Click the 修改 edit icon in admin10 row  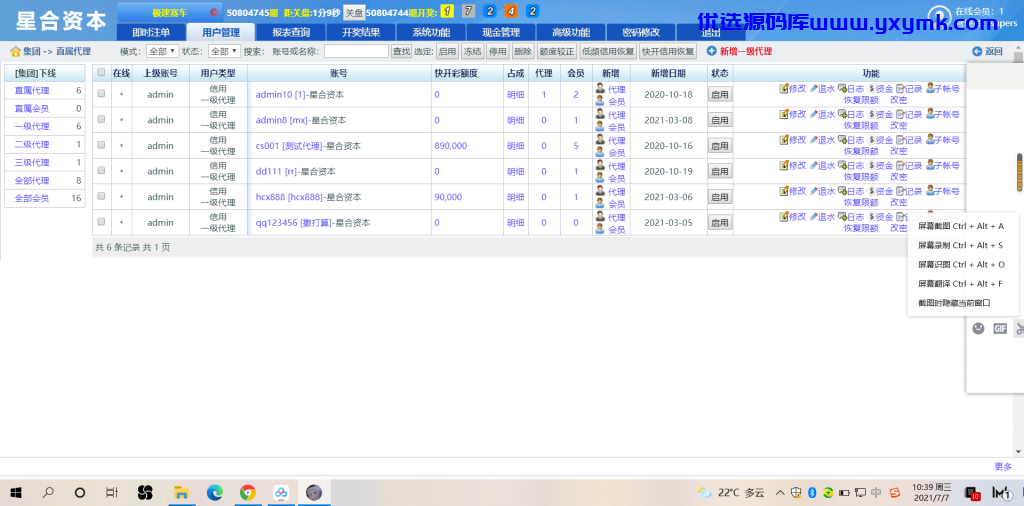tap(784, 89)
